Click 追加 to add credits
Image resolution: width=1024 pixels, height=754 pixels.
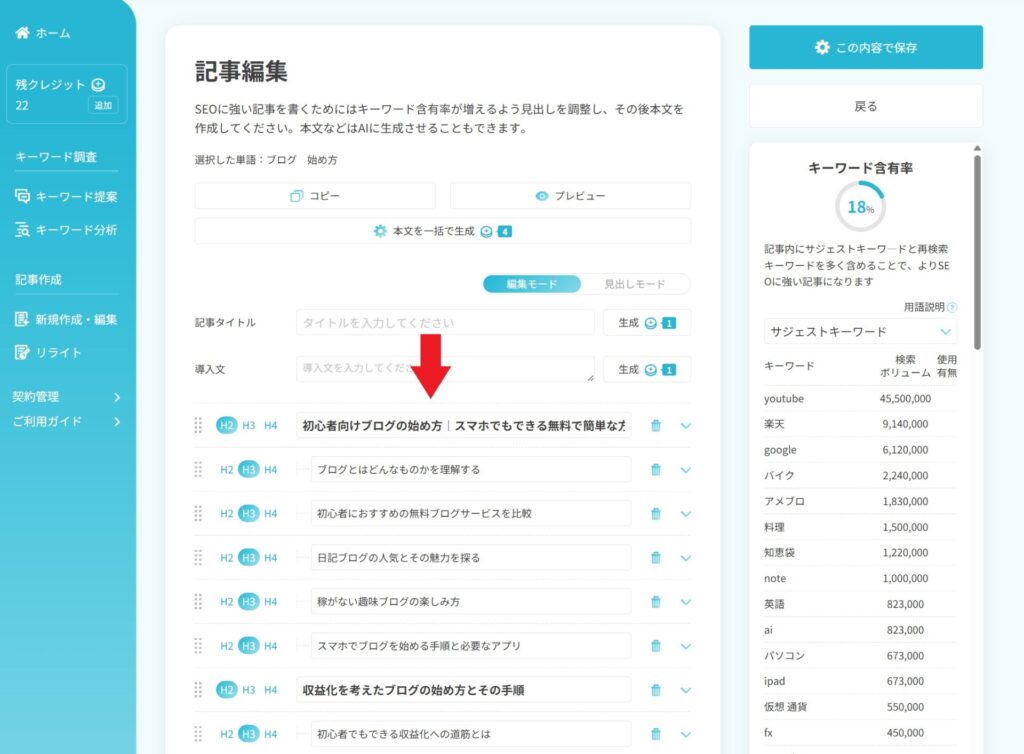(104, 104)
